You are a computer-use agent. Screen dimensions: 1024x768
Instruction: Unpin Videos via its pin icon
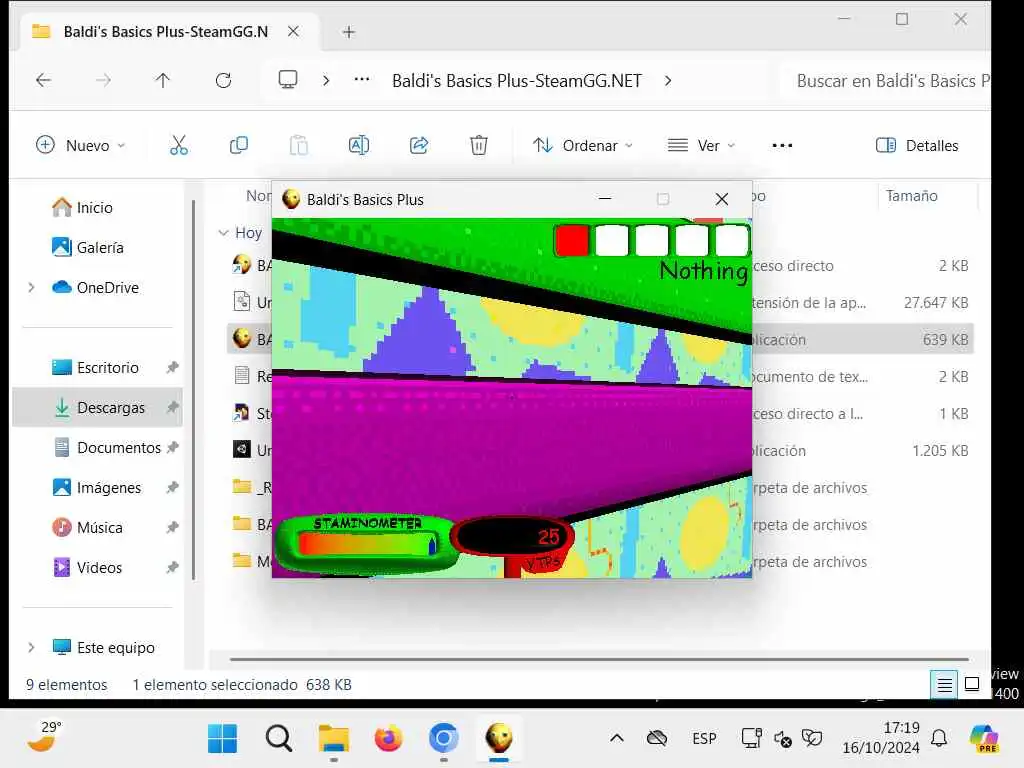172,568
